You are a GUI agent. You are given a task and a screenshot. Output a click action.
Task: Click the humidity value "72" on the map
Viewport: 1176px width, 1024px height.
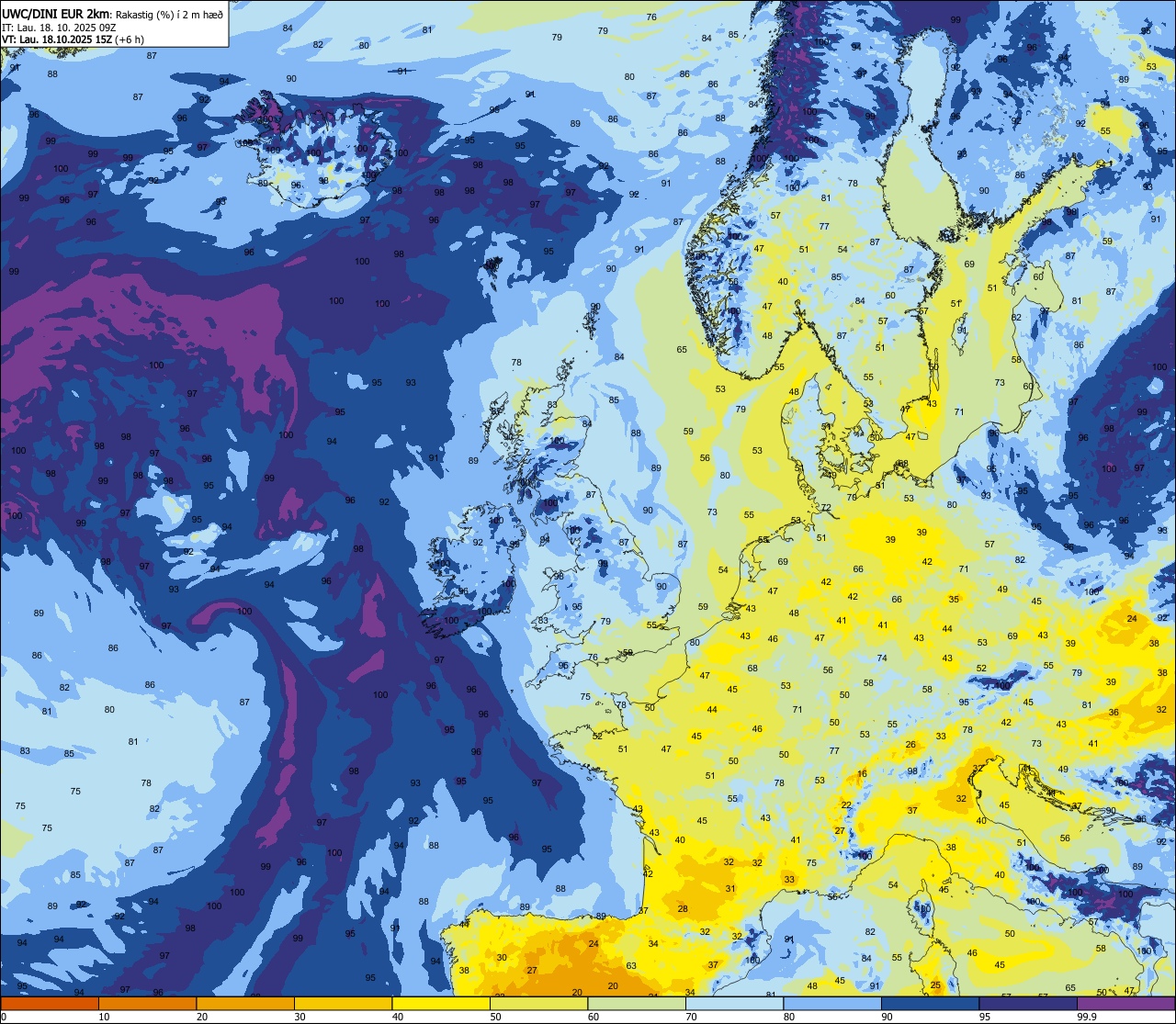(825, 507)
